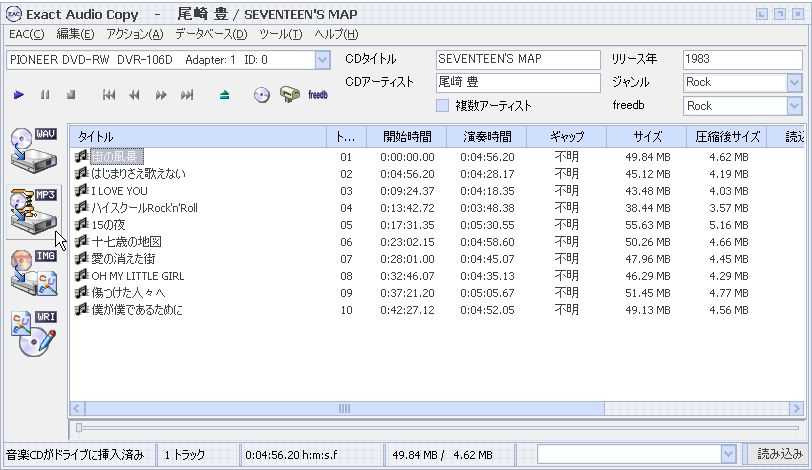Eject the CD with eject icon
This screenshot has width=812, height=470.
point(224,95)
